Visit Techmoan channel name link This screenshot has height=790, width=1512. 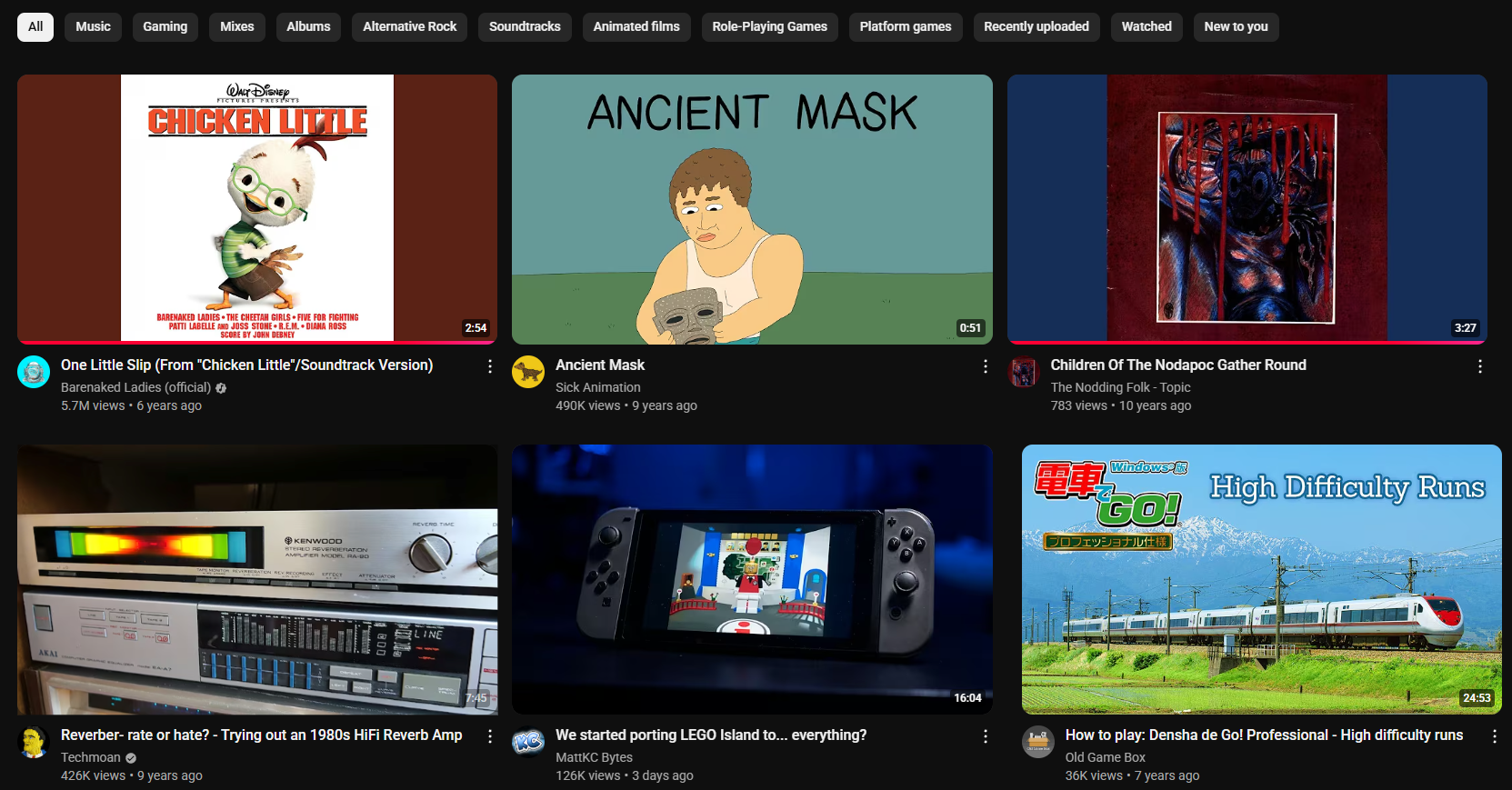tap(91, 757)
